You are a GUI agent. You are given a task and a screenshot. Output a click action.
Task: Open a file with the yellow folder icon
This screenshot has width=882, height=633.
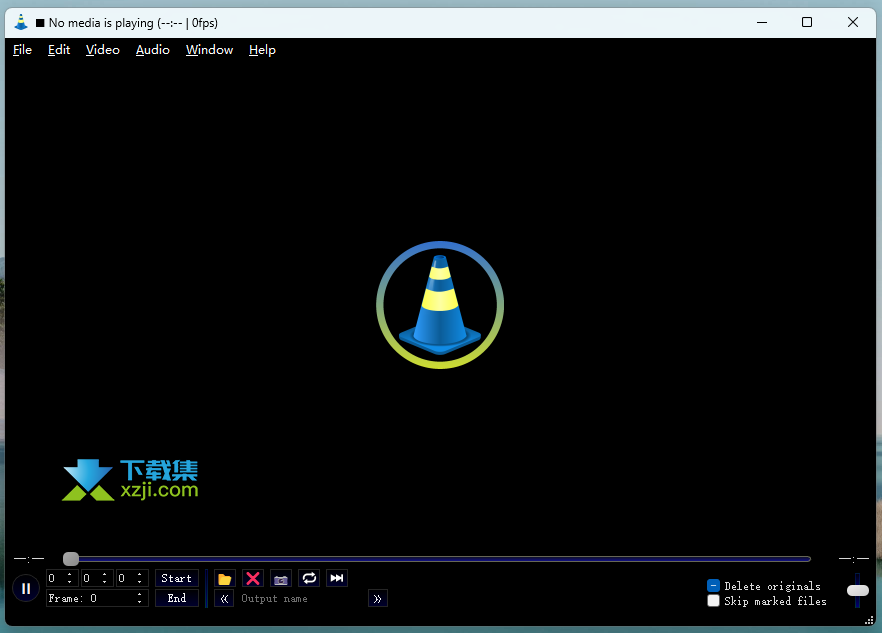[x=224, y=578]
